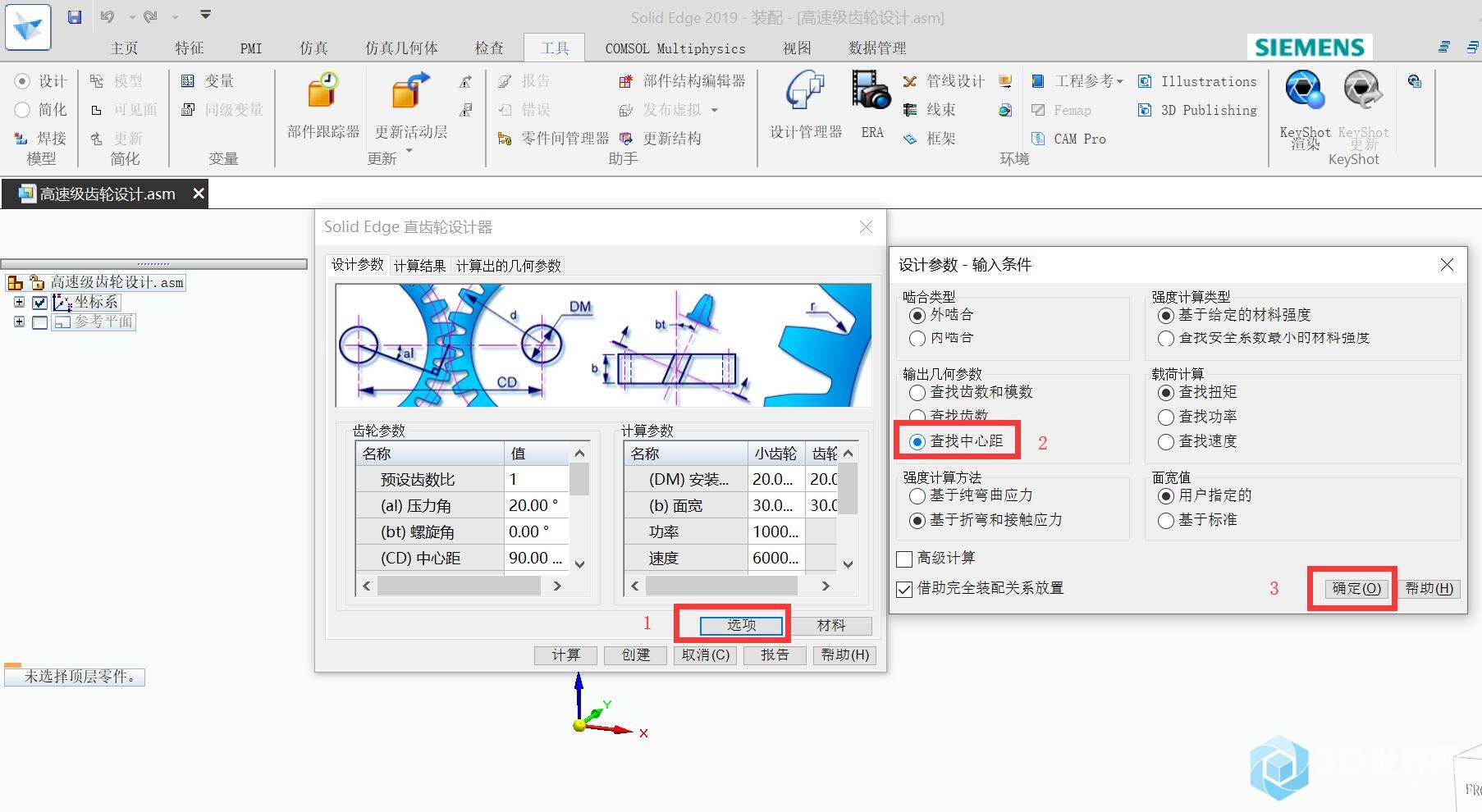Click 帮助(H) button in 设计参数 dialog

pyautogui.click(x=1429, y=588)
